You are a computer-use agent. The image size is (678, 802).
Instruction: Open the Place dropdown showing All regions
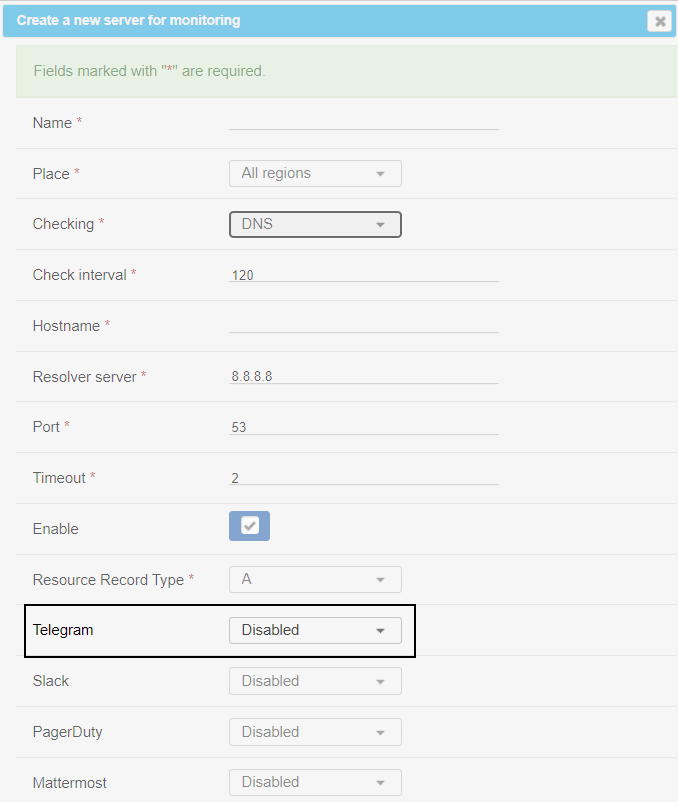coord(315,173)
